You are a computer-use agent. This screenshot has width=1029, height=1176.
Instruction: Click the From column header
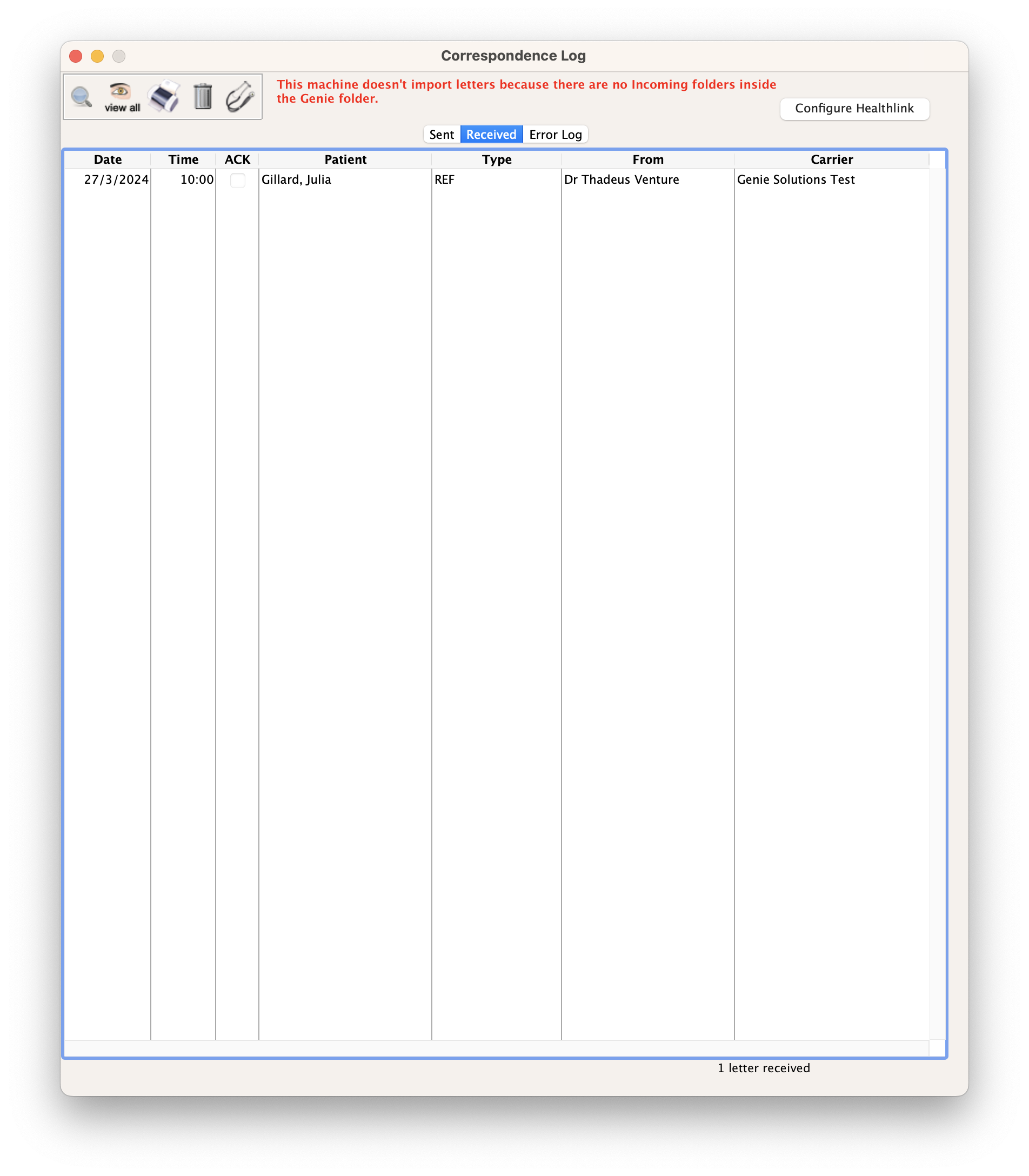647,159
